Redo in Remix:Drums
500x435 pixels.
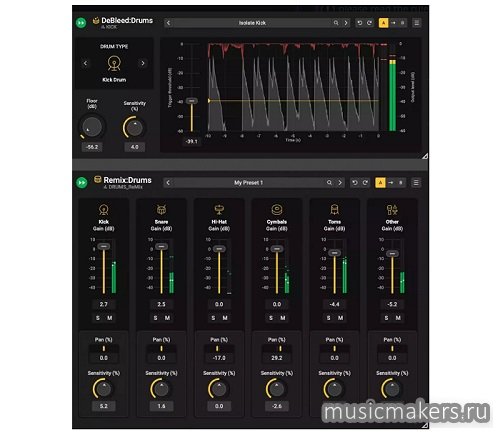[x=365, y=183]
